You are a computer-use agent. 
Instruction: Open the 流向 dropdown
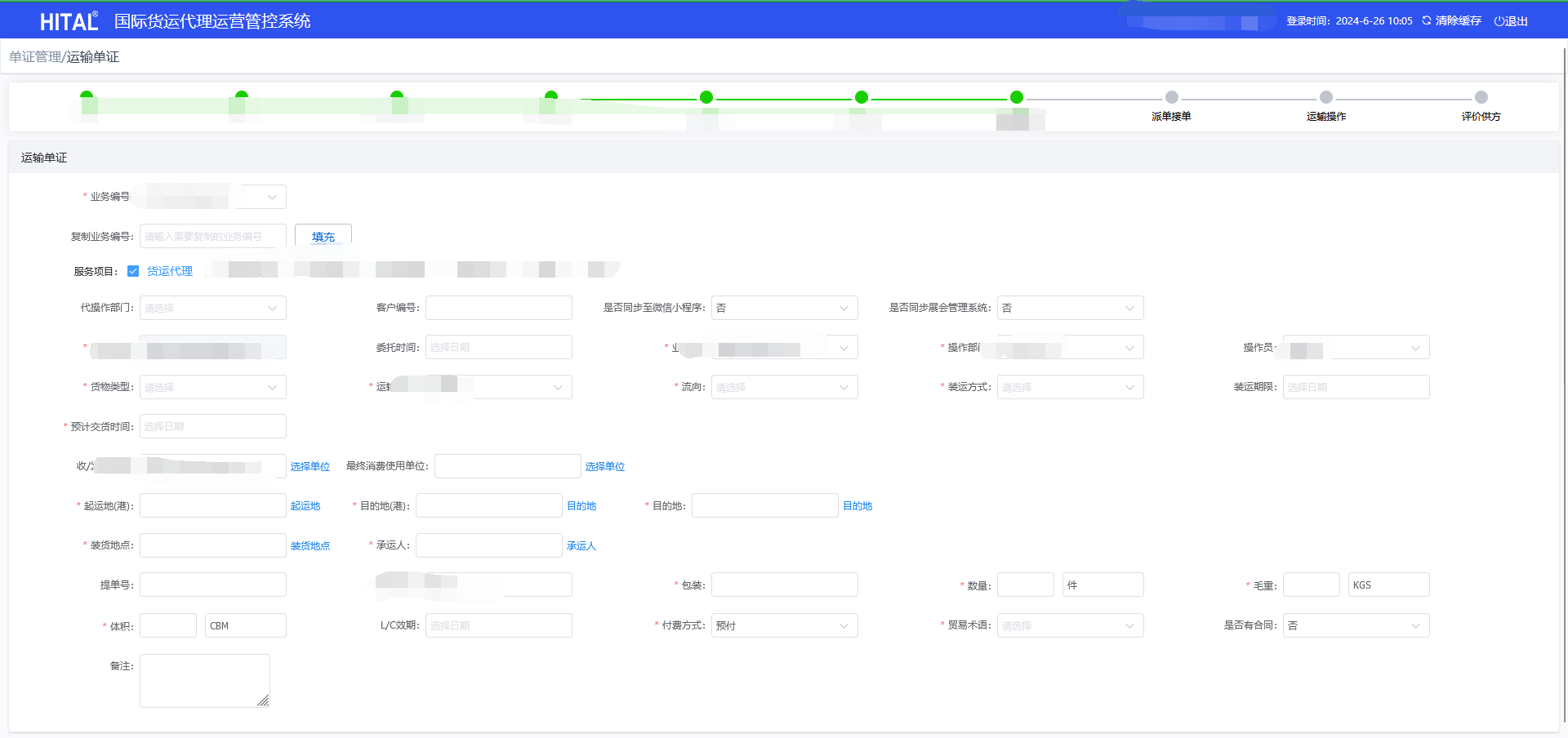[785, 387]
